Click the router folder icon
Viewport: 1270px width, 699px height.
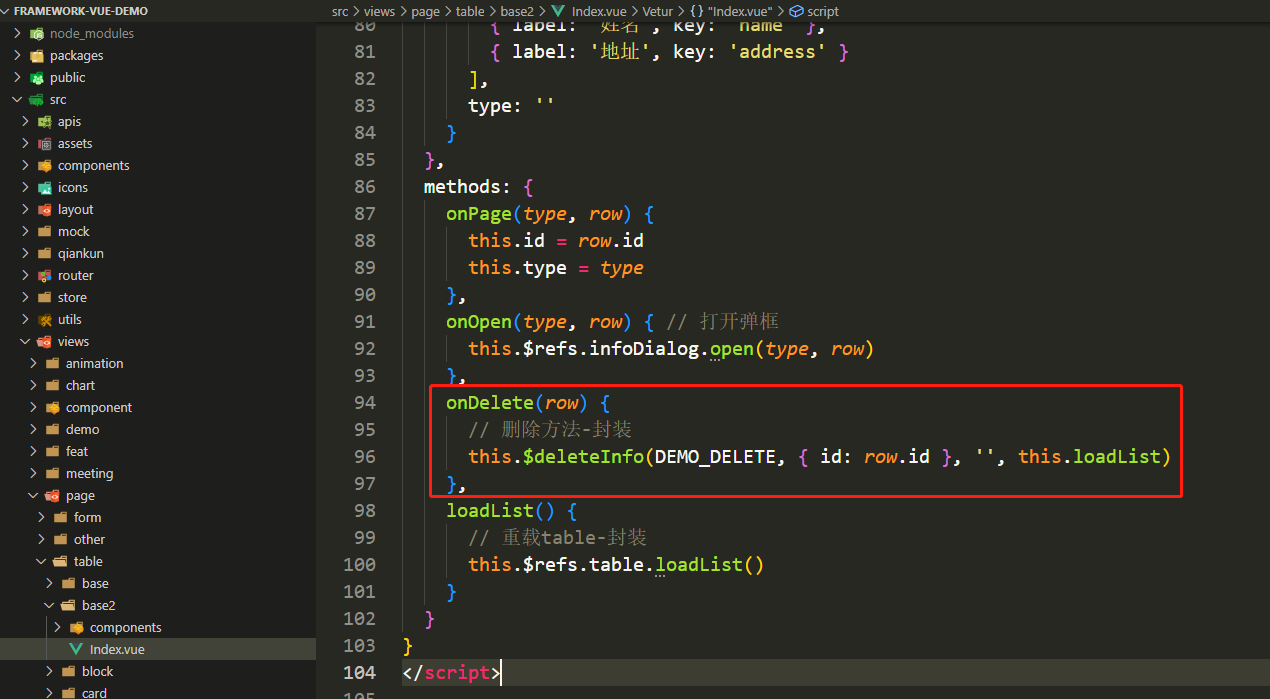[x=45, y=275]
